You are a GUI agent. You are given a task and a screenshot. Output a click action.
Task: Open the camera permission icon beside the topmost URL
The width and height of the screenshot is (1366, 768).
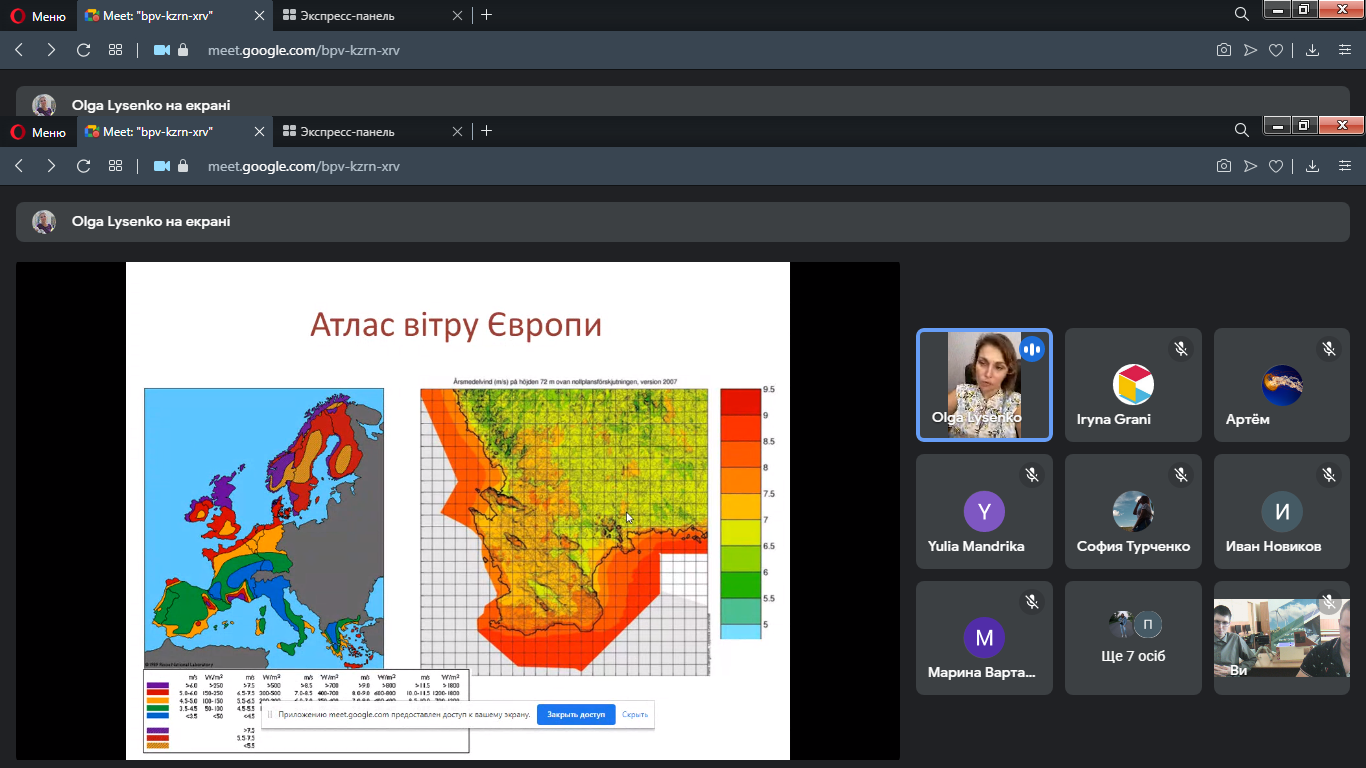pos(162,50)
